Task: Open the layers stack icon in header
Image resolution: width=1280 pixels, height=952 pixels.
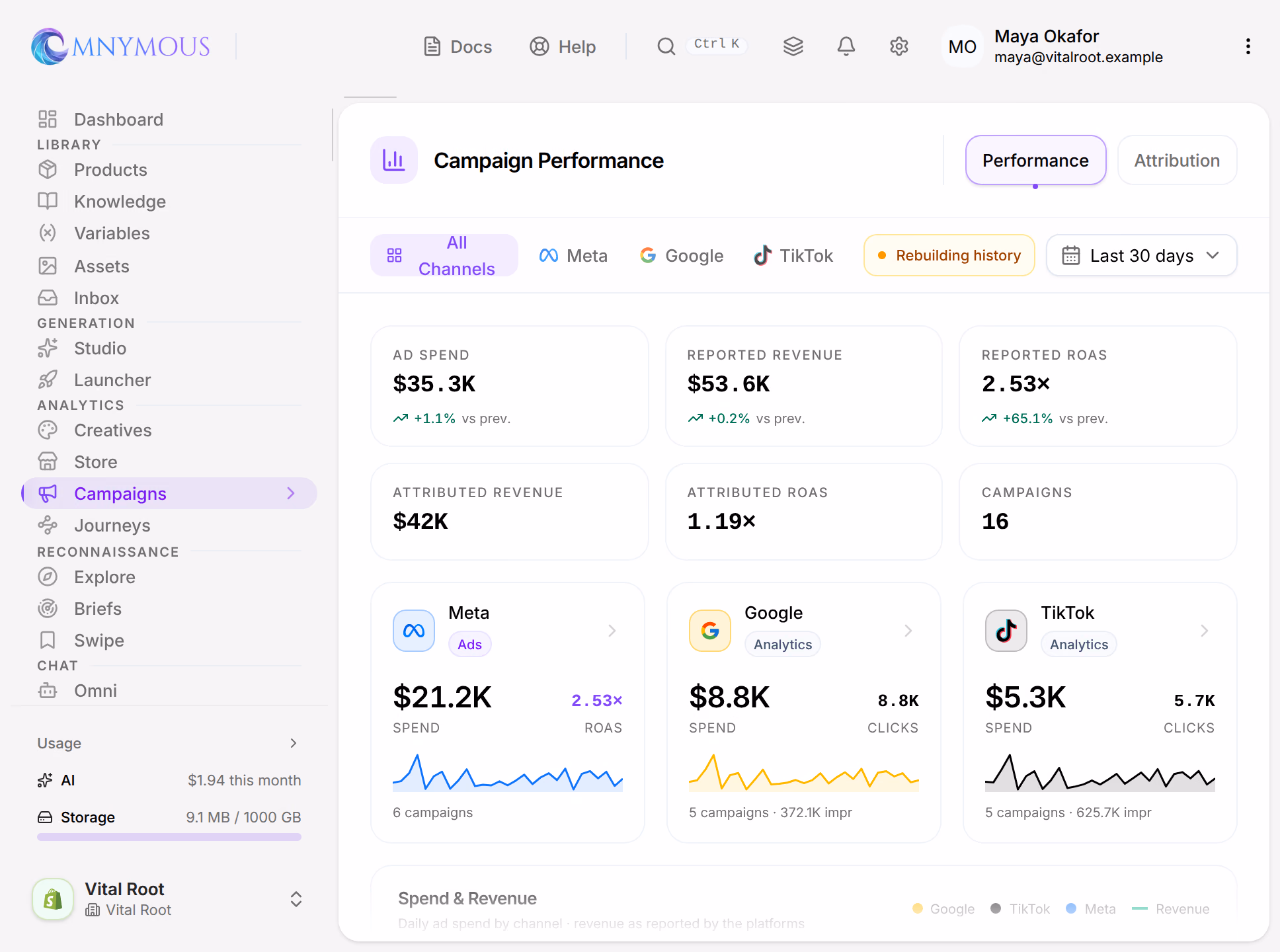Action: click(793, 46)
